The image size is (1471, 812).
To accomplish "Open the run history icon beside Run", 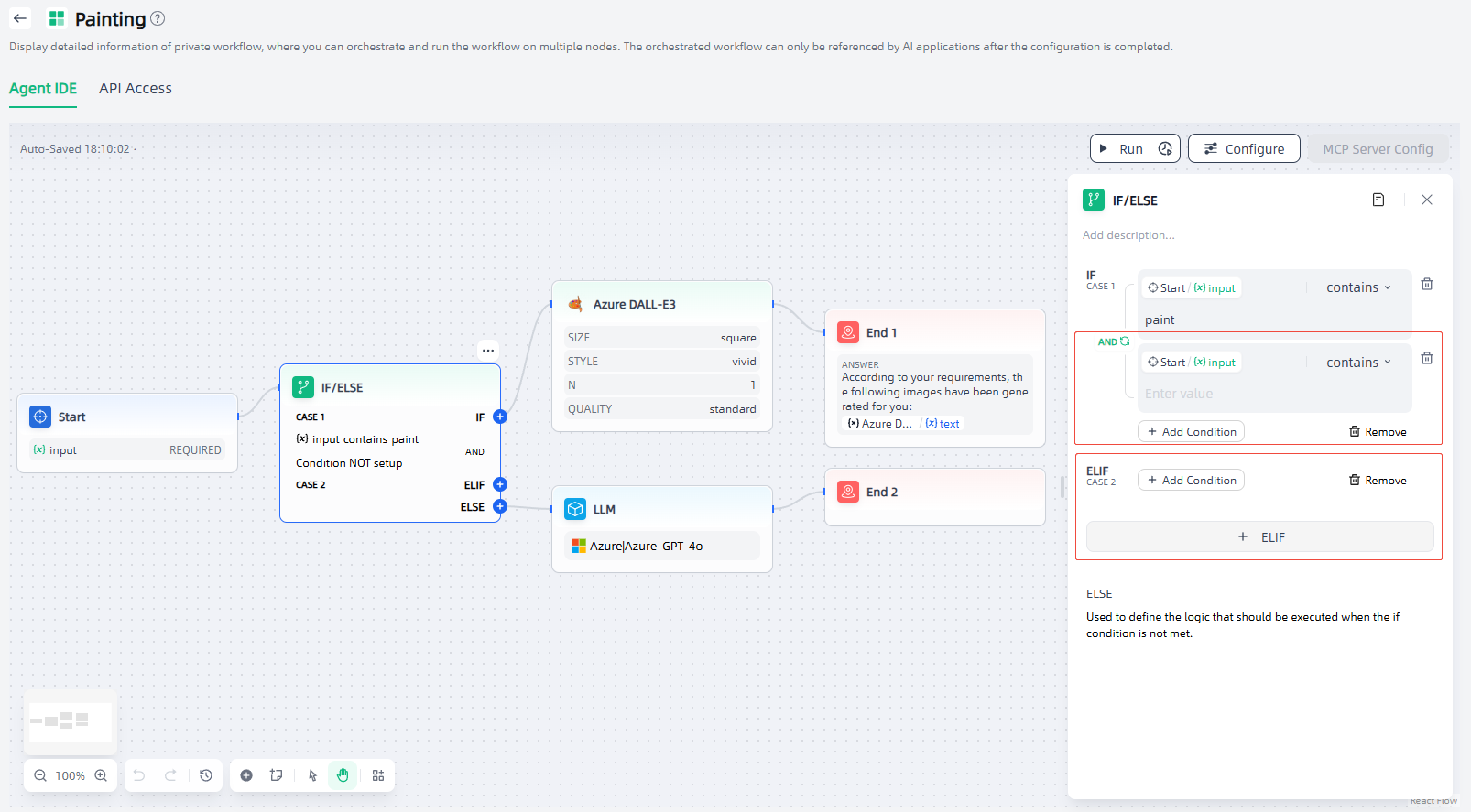I will pyautogui.click(x=1165, y=148).
